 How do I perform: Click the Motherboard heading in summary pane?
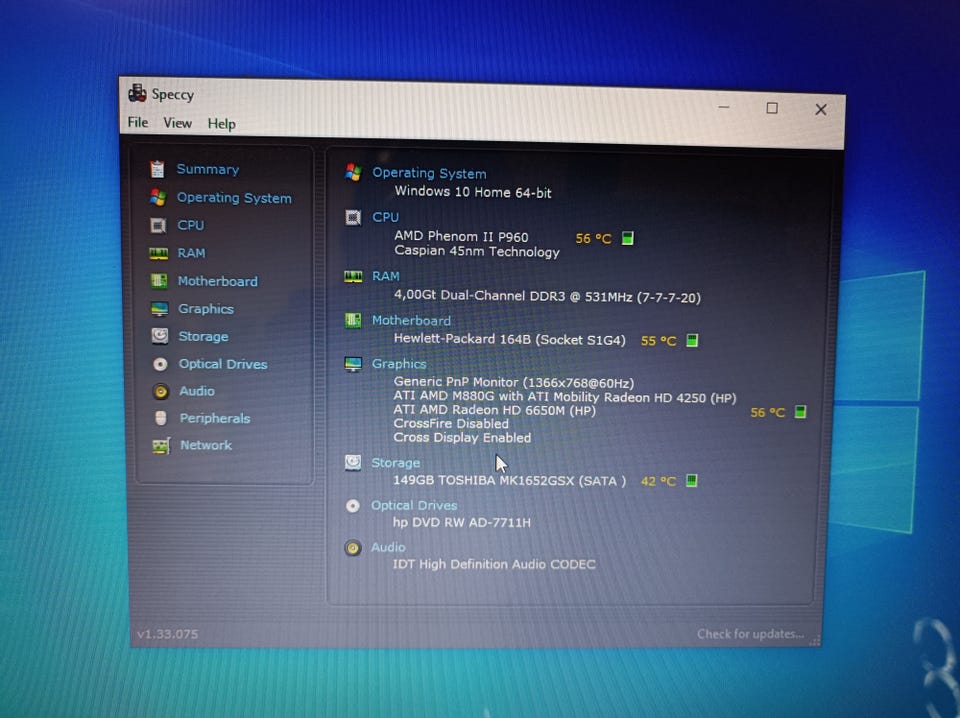(x=411, y=320)
